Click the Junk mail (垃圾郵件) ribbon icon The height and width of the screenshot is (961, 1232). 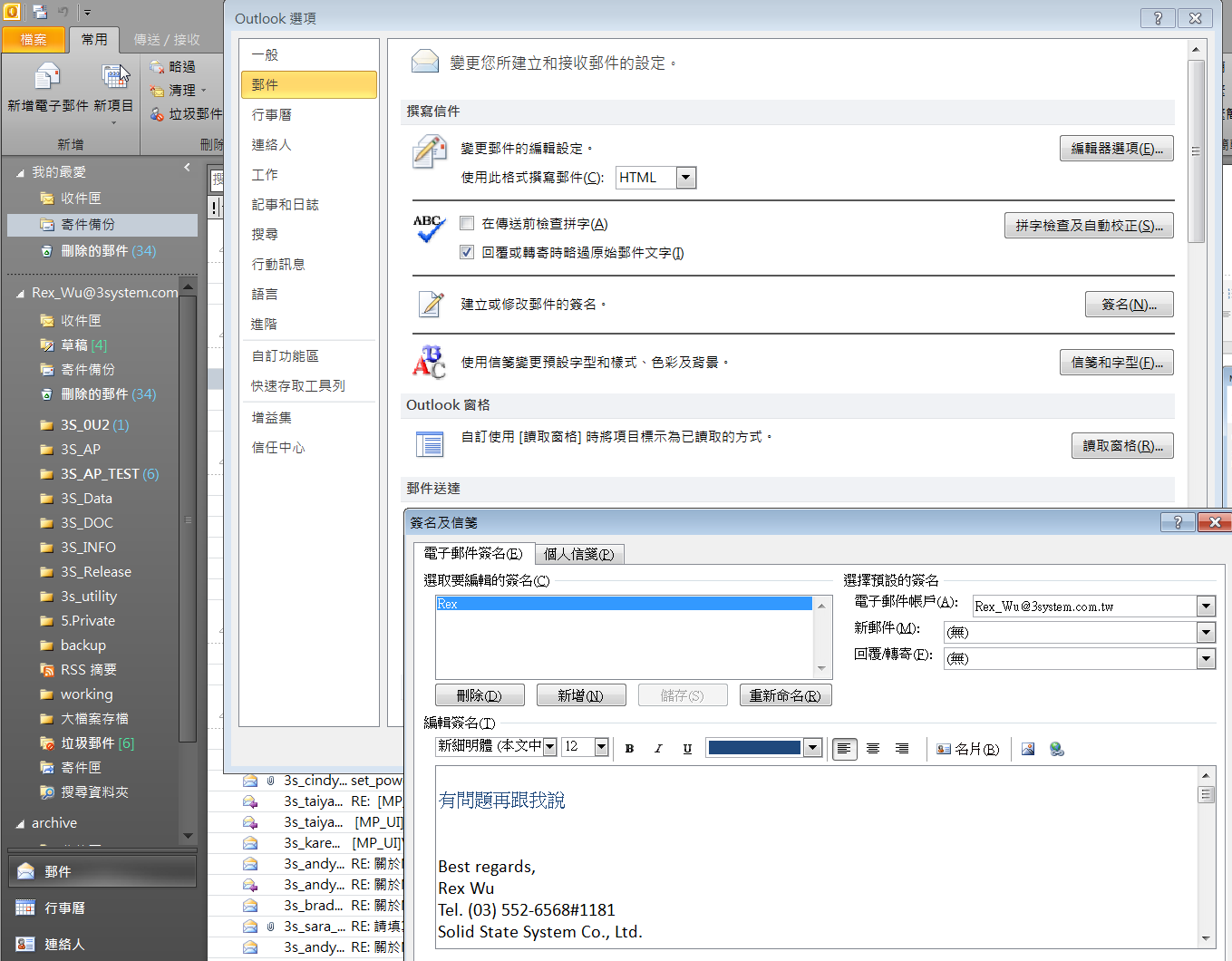coord(157,113)
